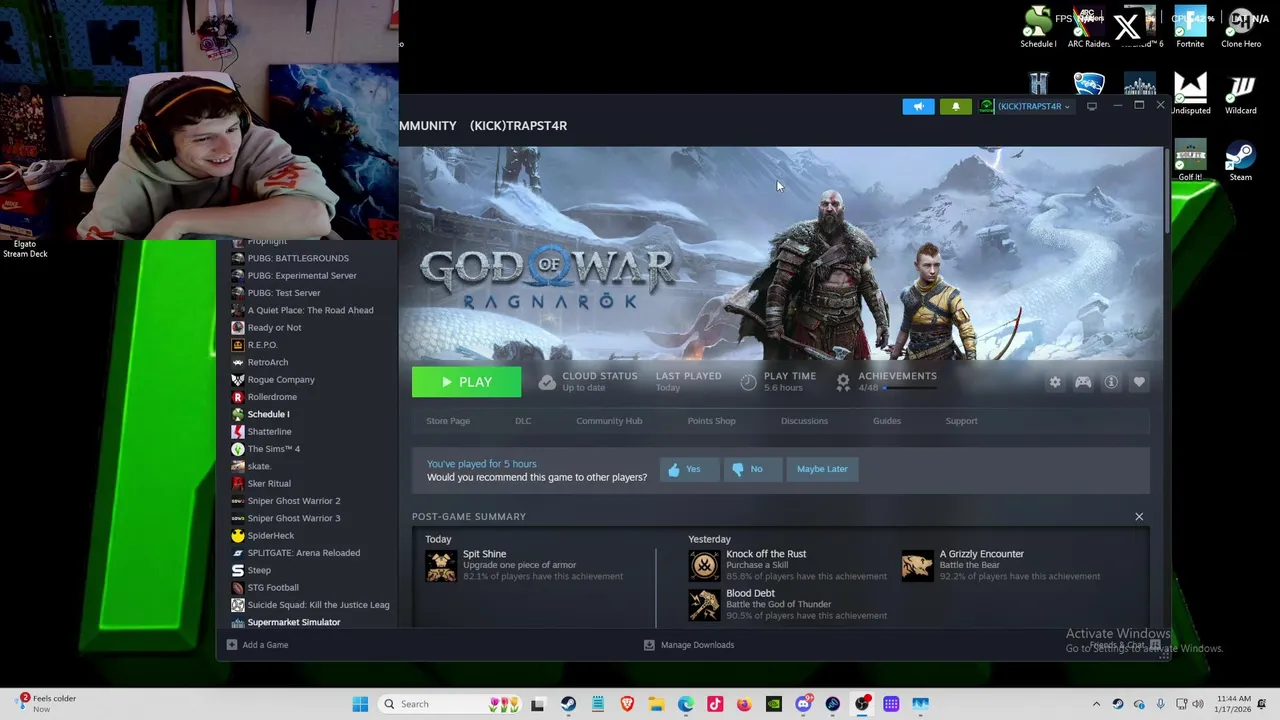Open the Community Hub tab
Screen dimensions: 1280x720
[609, 421]
